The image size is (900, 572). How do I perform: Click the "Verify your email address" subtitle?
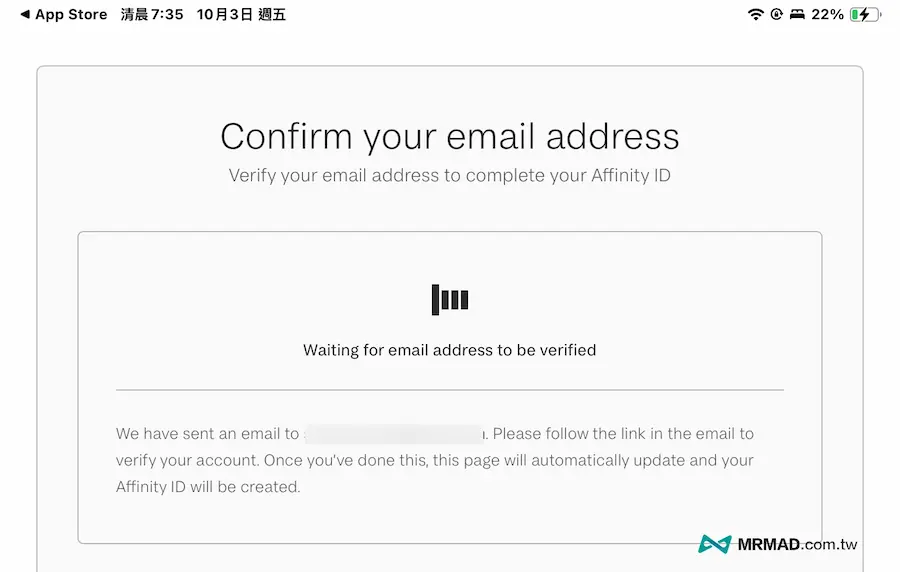(x=450, y=176)
